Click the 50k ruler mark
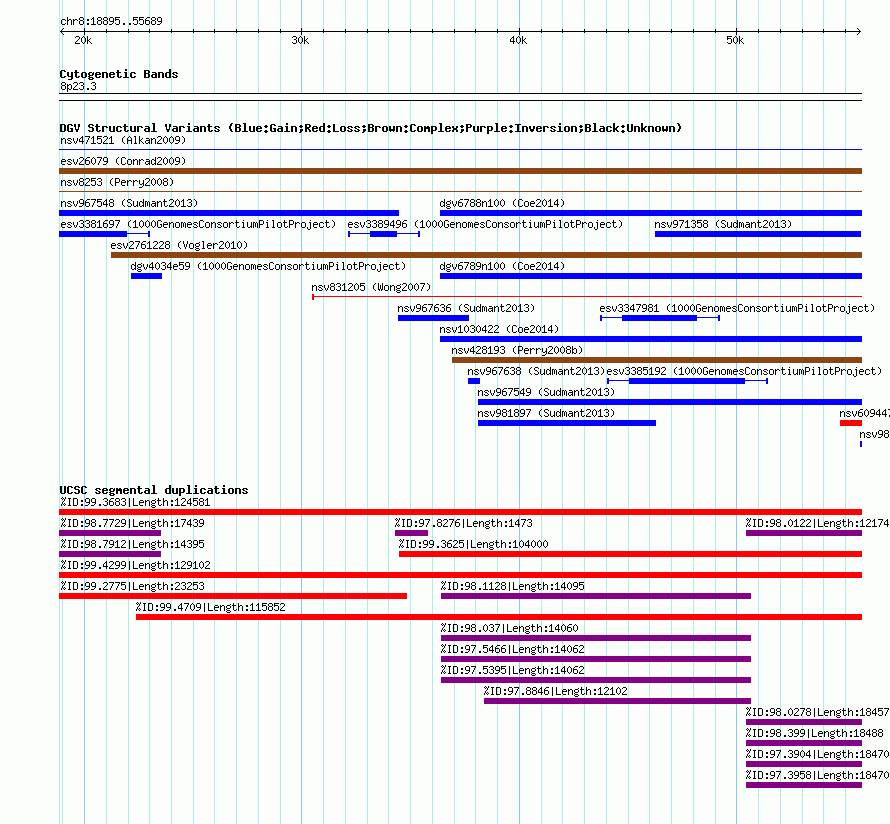Image resolution: width=890 pixels, height=824 pixels. click(735, 40)
